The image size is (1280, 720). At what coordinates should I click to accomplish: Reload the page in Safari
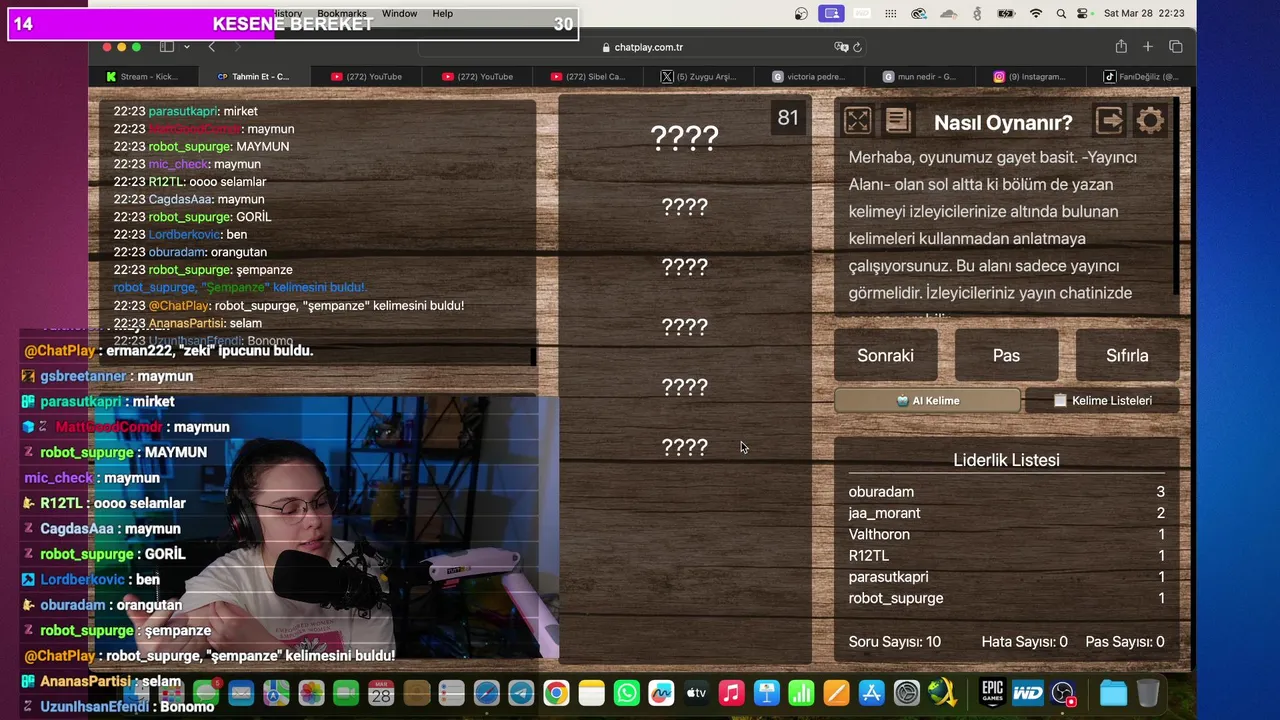857,47
